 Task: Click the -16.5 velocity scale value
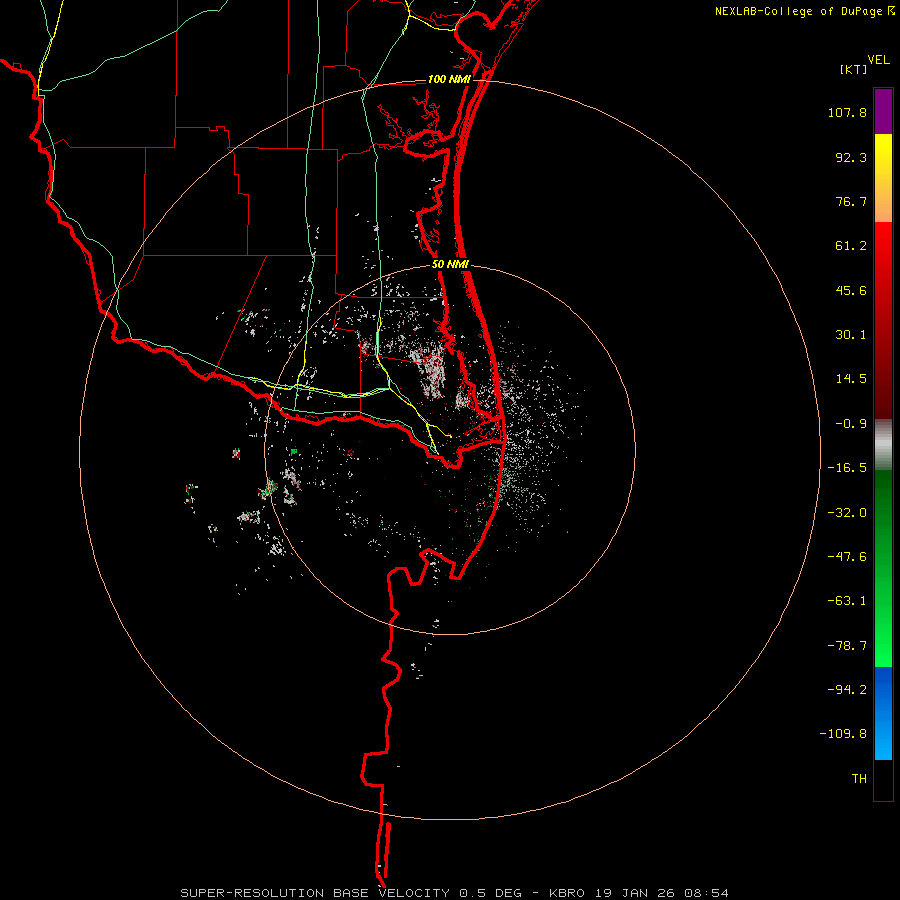pyautogui.click(x=847, y=468)
